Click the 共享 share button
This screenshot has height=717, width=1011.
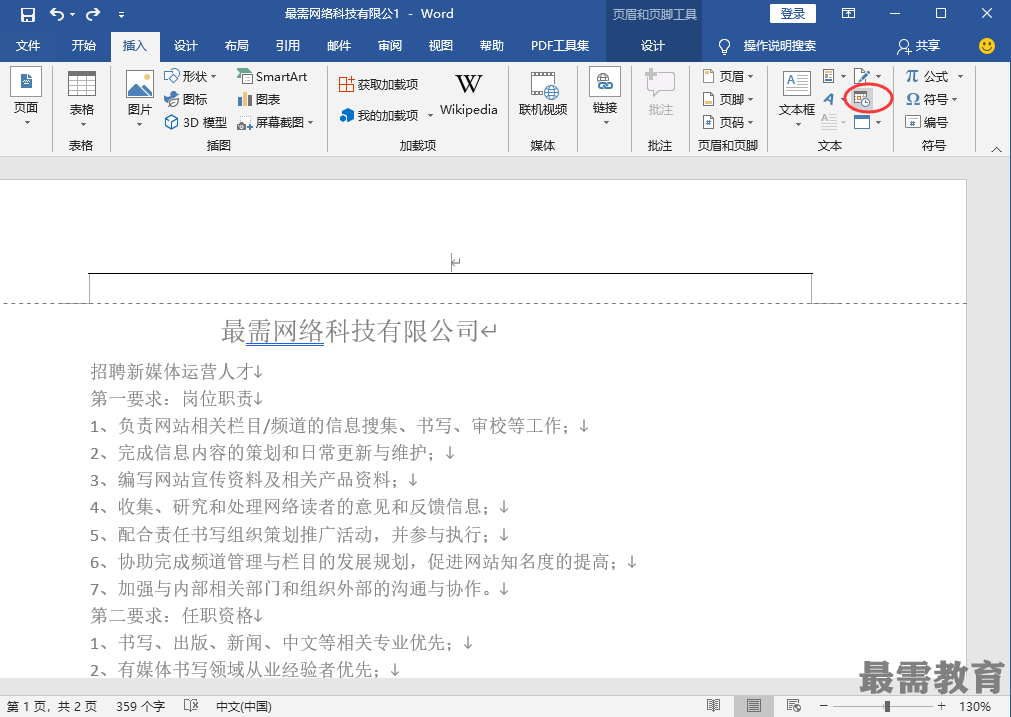coord(918,46)
